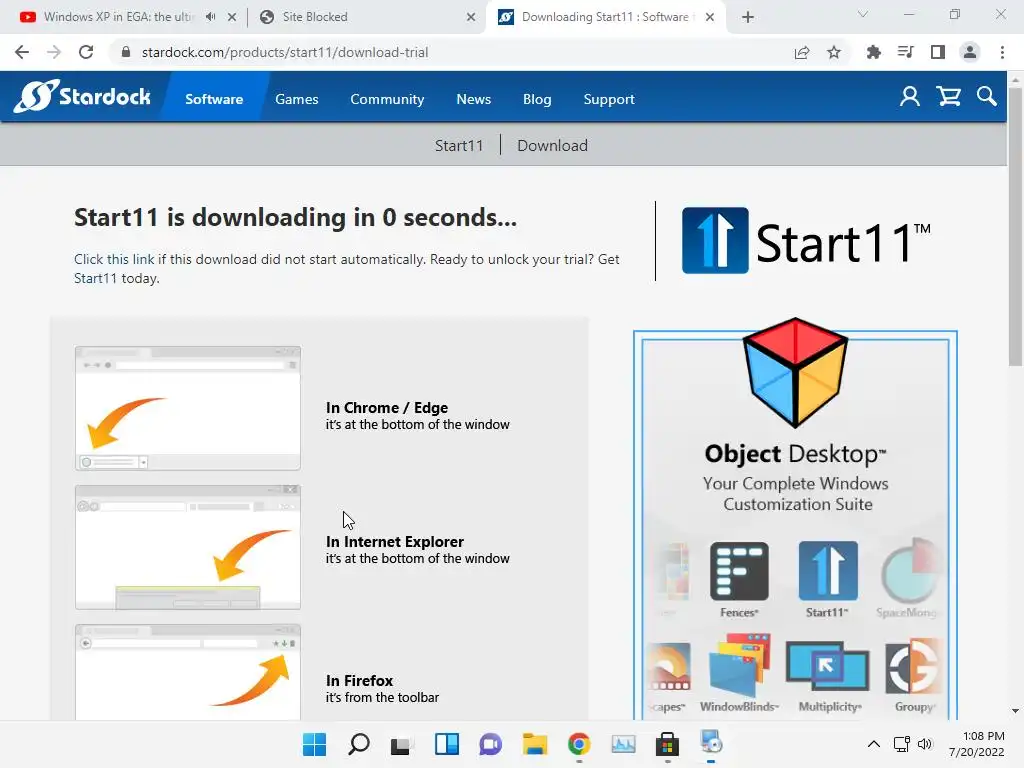Viewport: 1024px width, 768px height.
Task: Open the Games menu
Action: [x=296, y=99]
